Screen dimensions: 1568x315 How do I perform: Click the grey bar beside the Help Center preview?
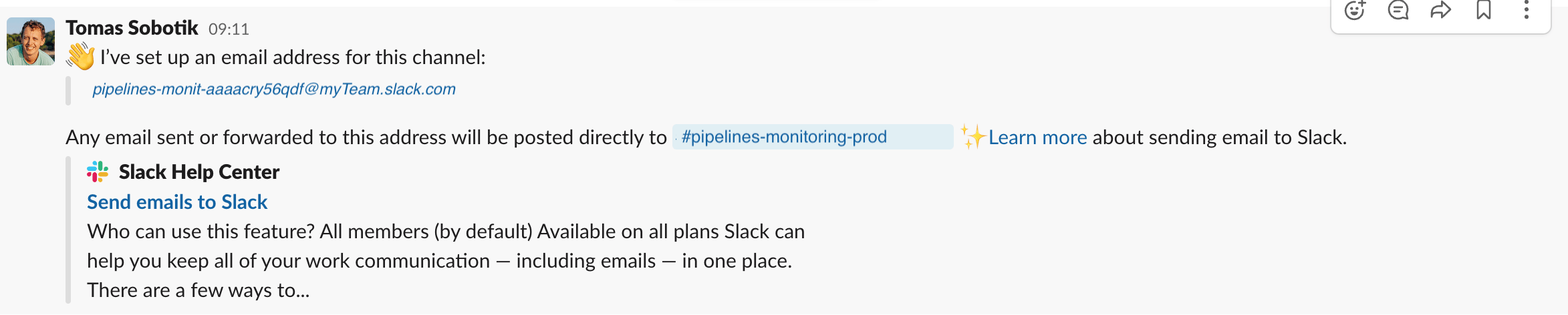pos(68,230)
